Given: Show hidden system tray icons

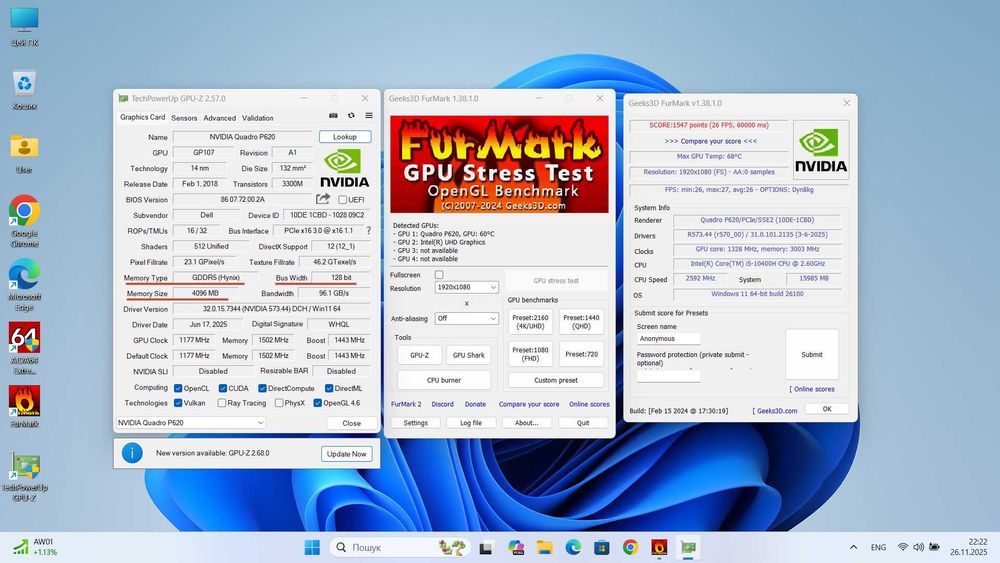Looking at the screenshot, I should 853,547.
